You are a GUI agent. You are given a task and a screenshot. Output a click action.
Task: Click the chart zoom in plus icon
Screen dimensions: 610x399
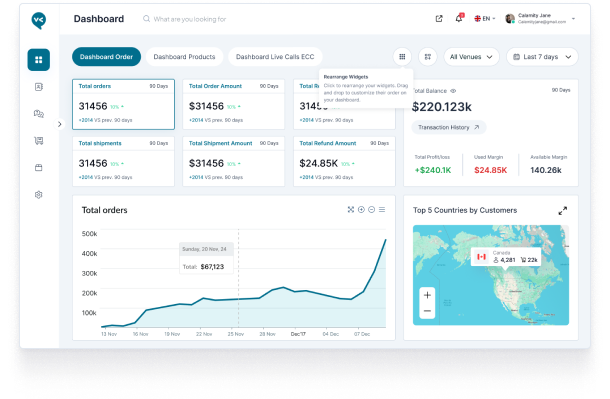pyautogui.click(x=361, y=210)
